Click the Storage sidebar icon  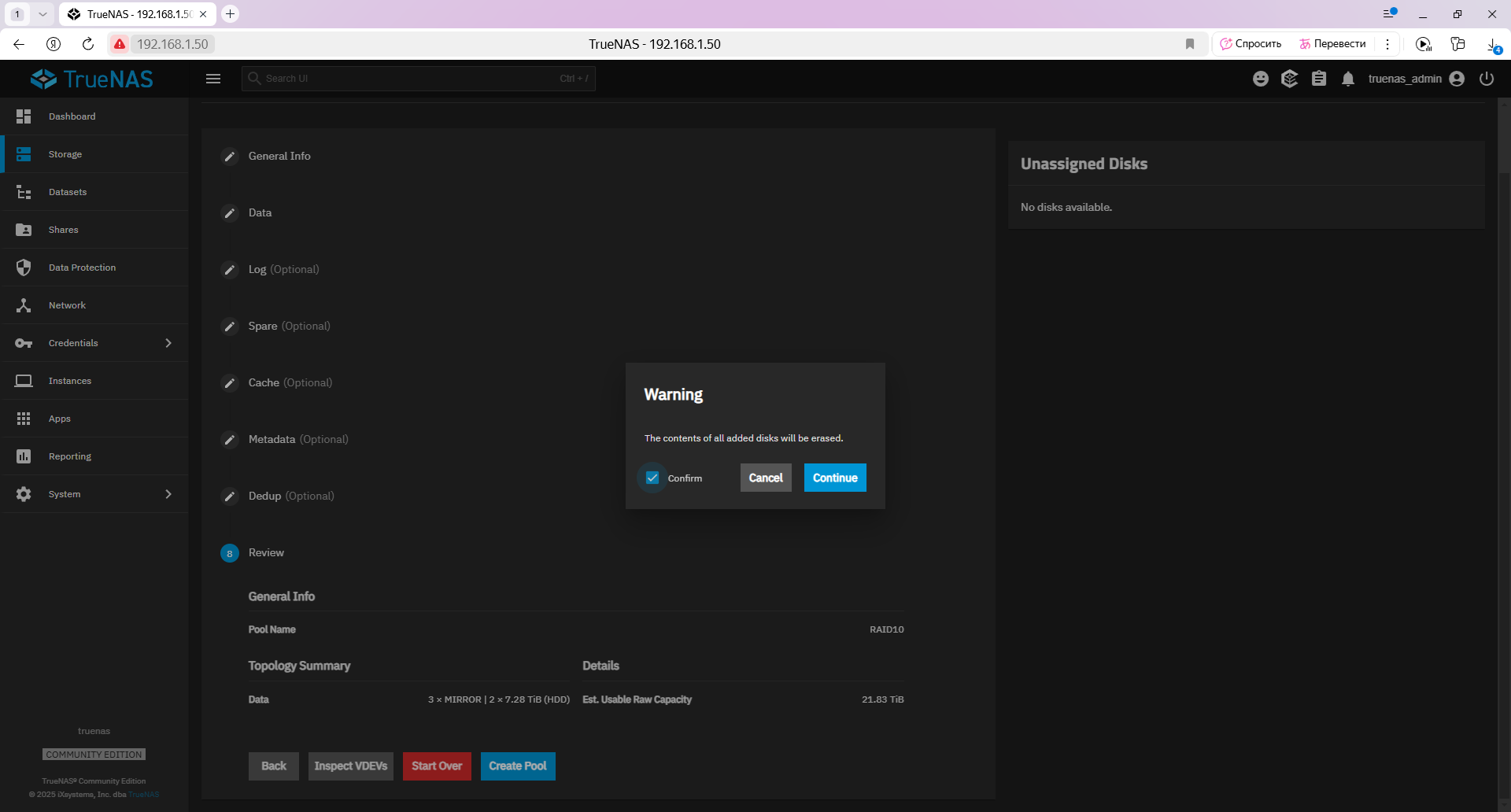tap(24, 154)
